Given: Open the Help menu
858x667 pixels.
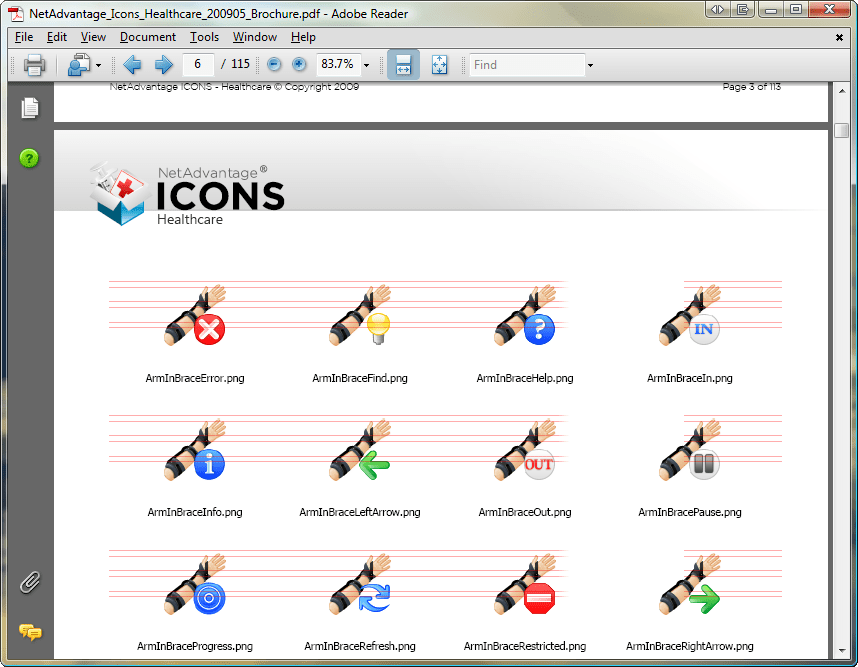Looking at the screenshot, I should 303,37.
